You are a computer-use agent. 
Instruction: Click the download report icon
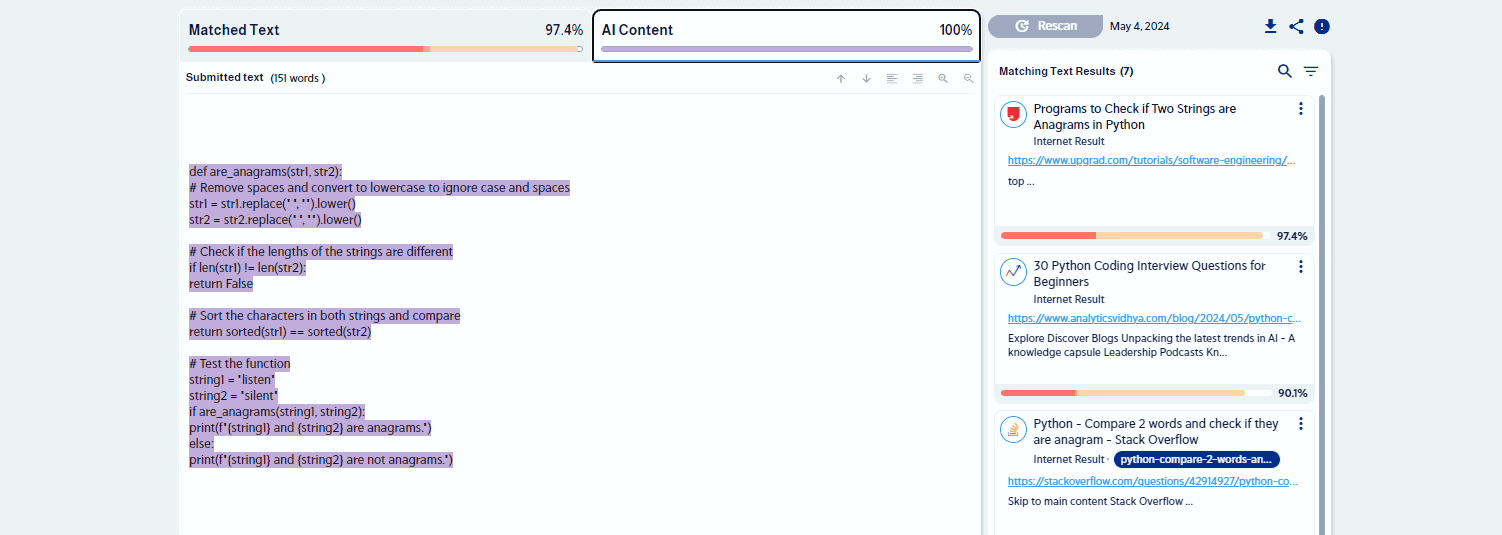click(x=1270, y=27)
